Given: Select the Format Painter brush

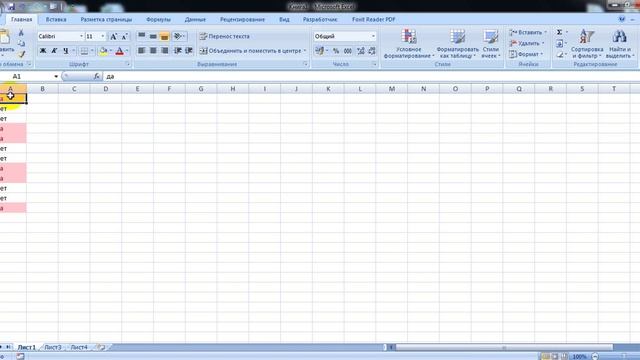Looking at the screenshot, I should coord(21,53).
